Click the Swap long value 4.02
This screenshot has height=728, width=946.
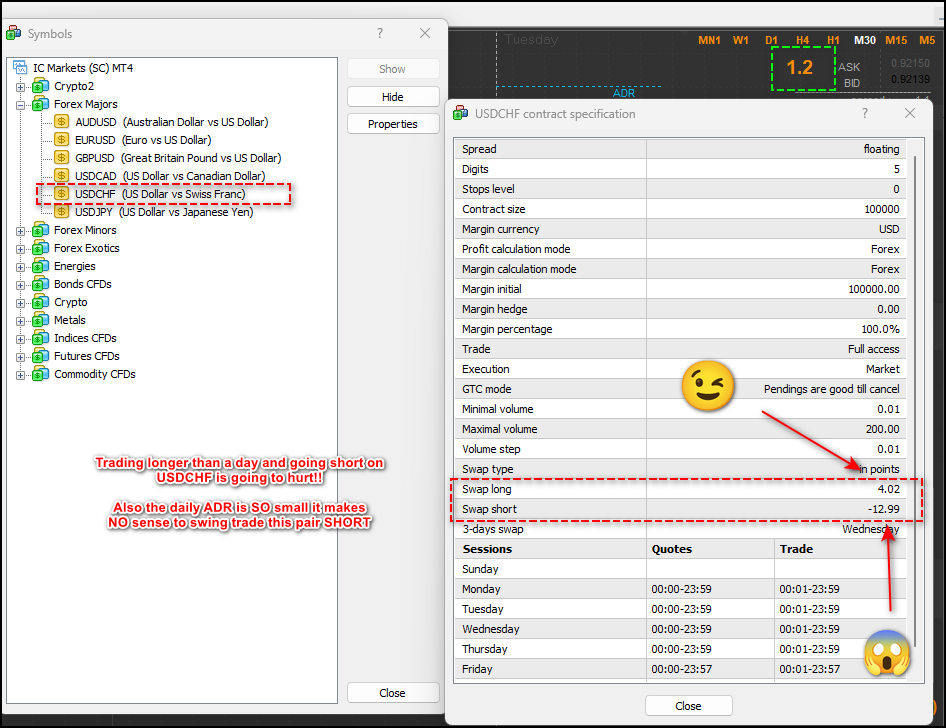[x=889, y=489]
